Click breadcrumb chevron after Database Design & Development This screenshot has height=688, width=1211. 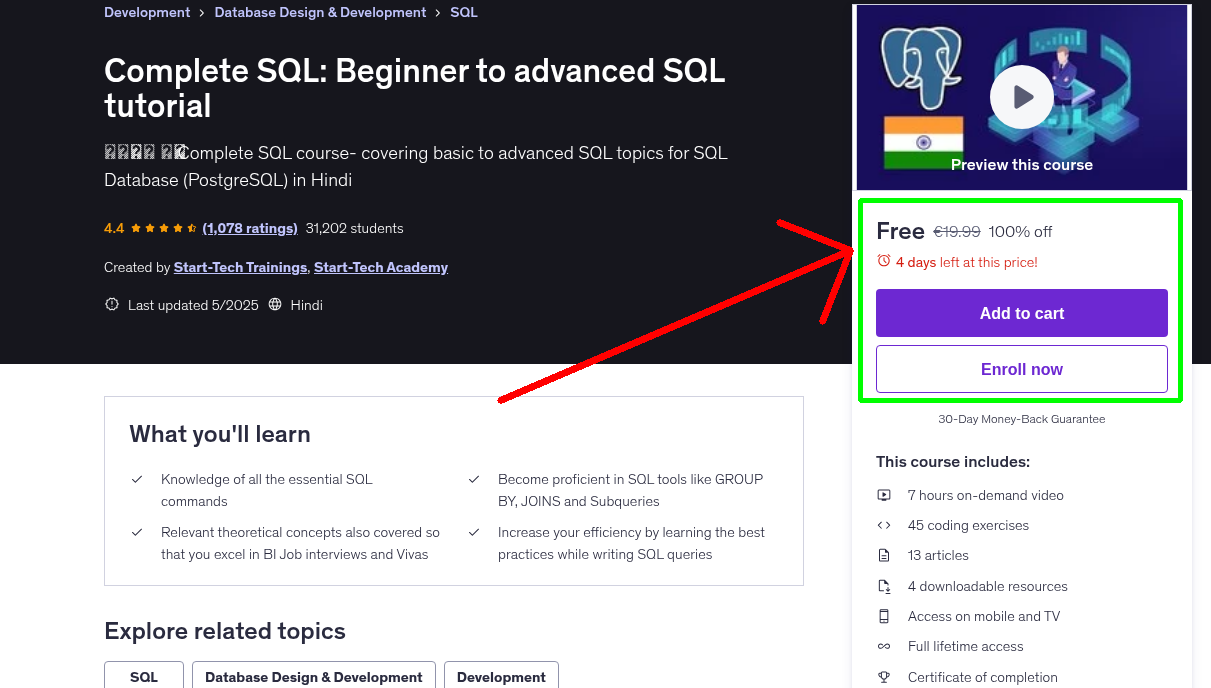[438, 13]
